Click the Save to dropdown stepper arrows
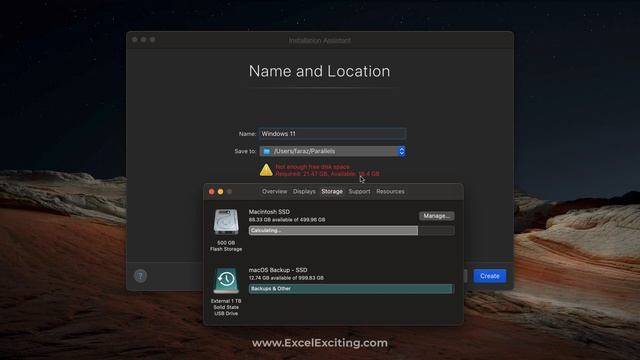Image resolution: width=640 pixels, height=360 pixels. (x=402, y=151)
